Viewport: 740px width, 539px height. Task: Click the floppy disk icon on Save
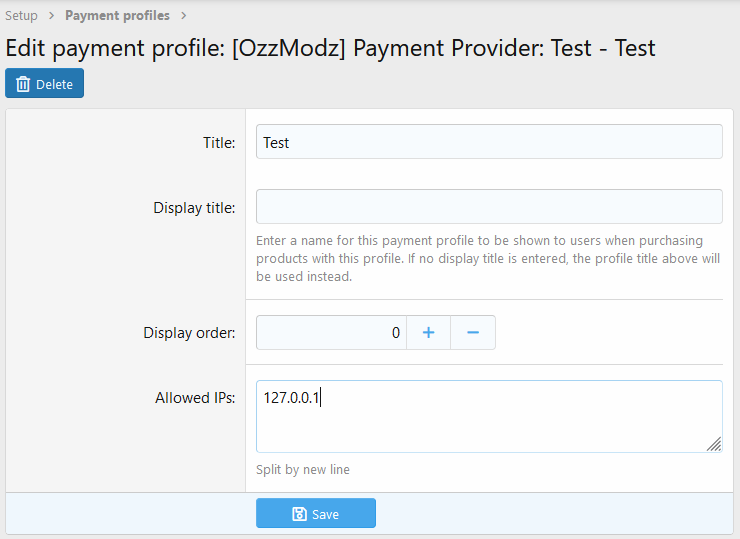pos(299,514)
